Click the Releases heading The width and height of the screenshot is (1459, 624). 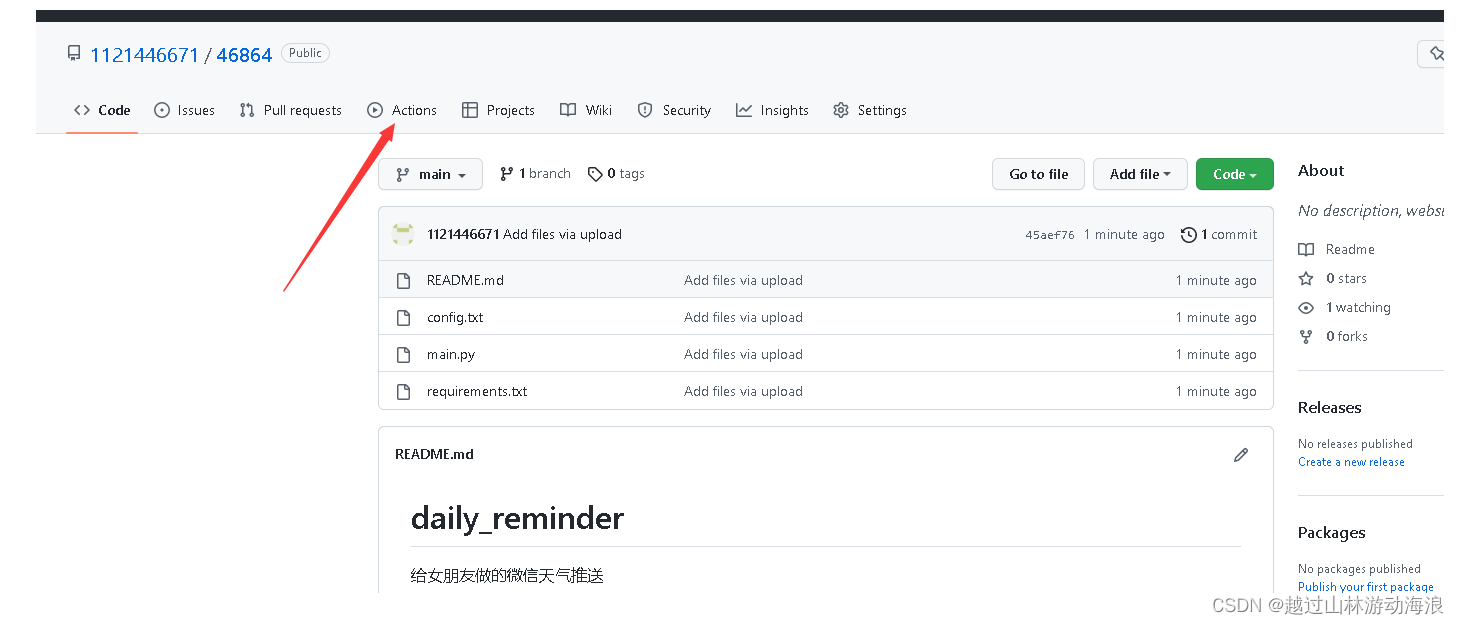[x=1330, y=407]
